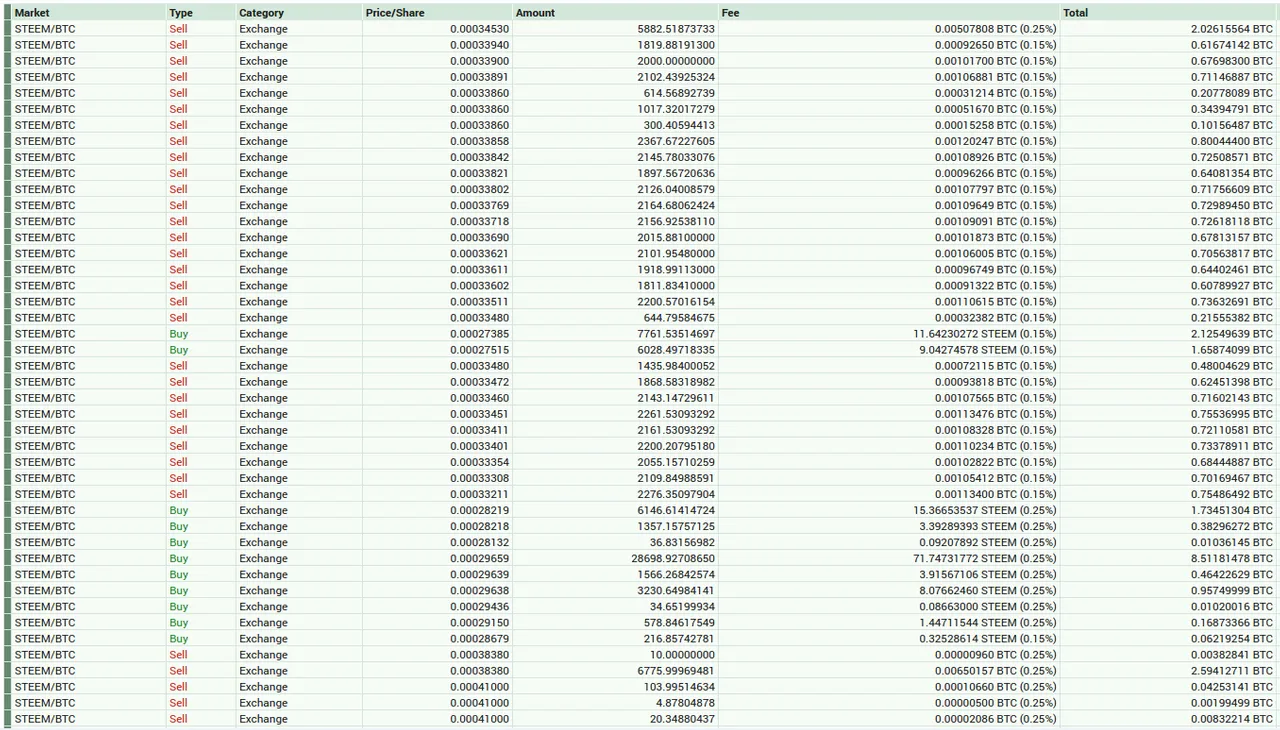Select price cell 0.00034530

point(479,29)
